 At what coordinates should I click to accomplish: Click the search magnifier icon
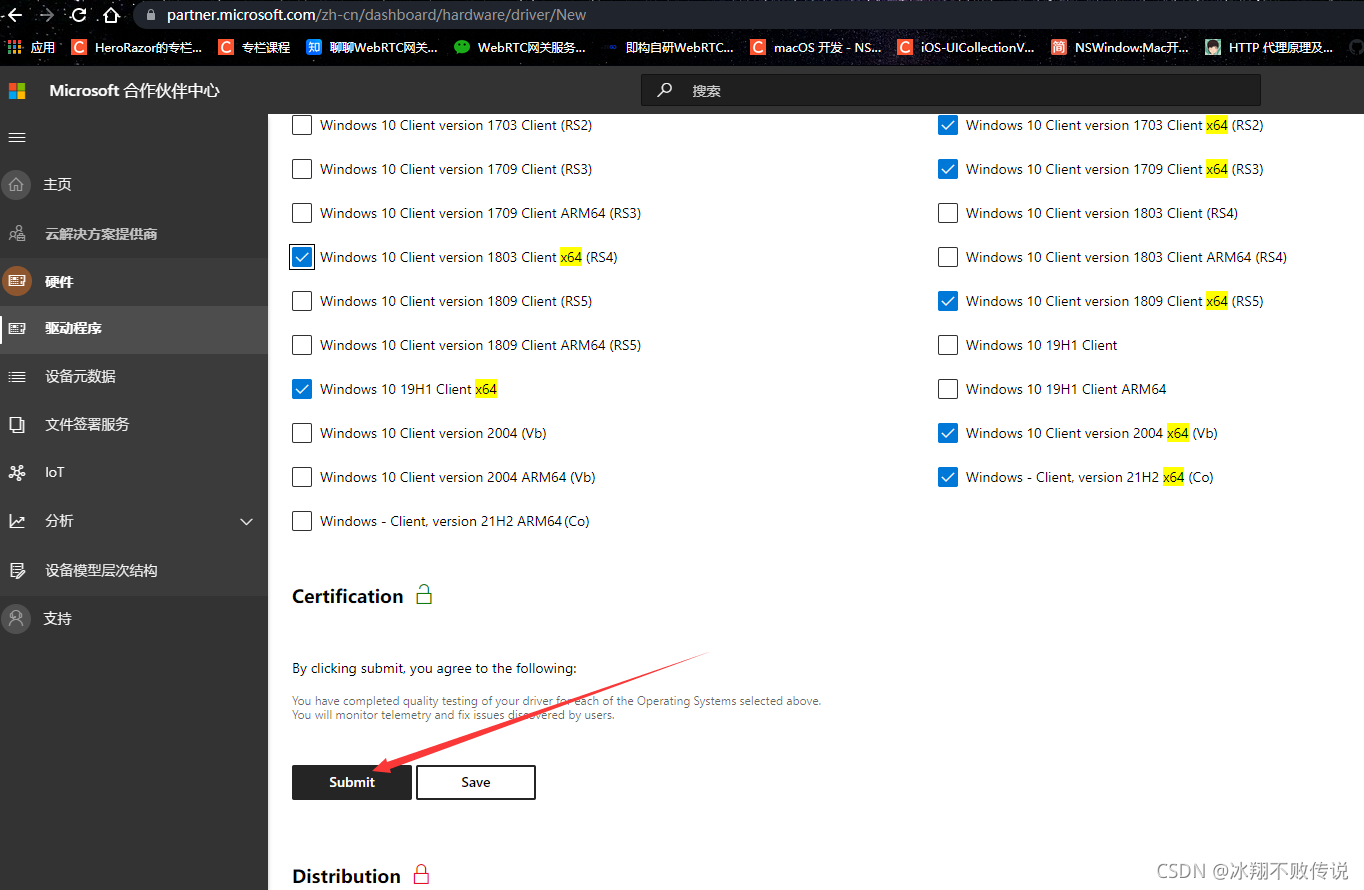click(x=664, y=90)
